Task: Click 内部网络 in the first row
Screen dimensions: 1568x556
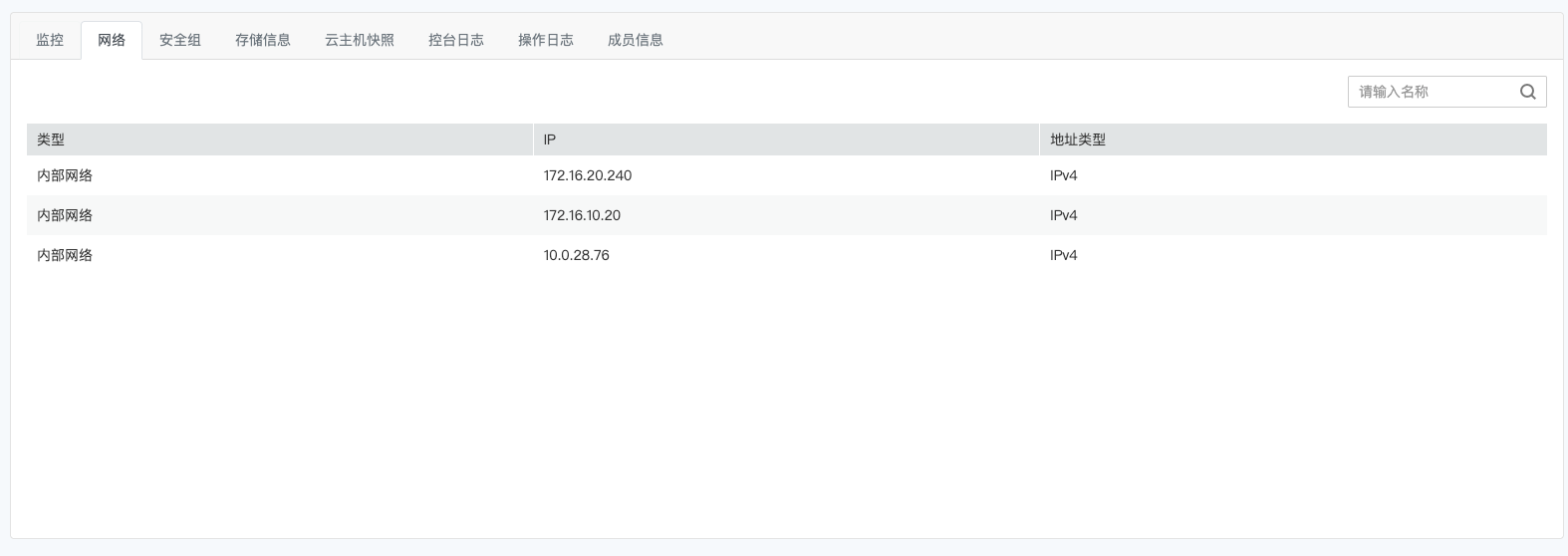Action: tap(65, 175)
